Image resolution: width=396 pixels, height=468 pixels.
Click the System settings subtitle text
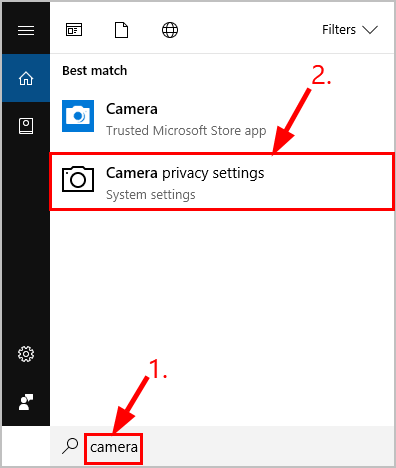click(151, 195)
